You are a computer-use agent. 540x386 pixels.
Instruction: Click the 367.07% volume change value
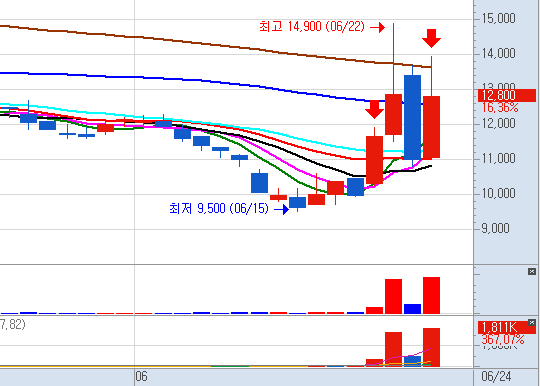[x=503, y=340]
